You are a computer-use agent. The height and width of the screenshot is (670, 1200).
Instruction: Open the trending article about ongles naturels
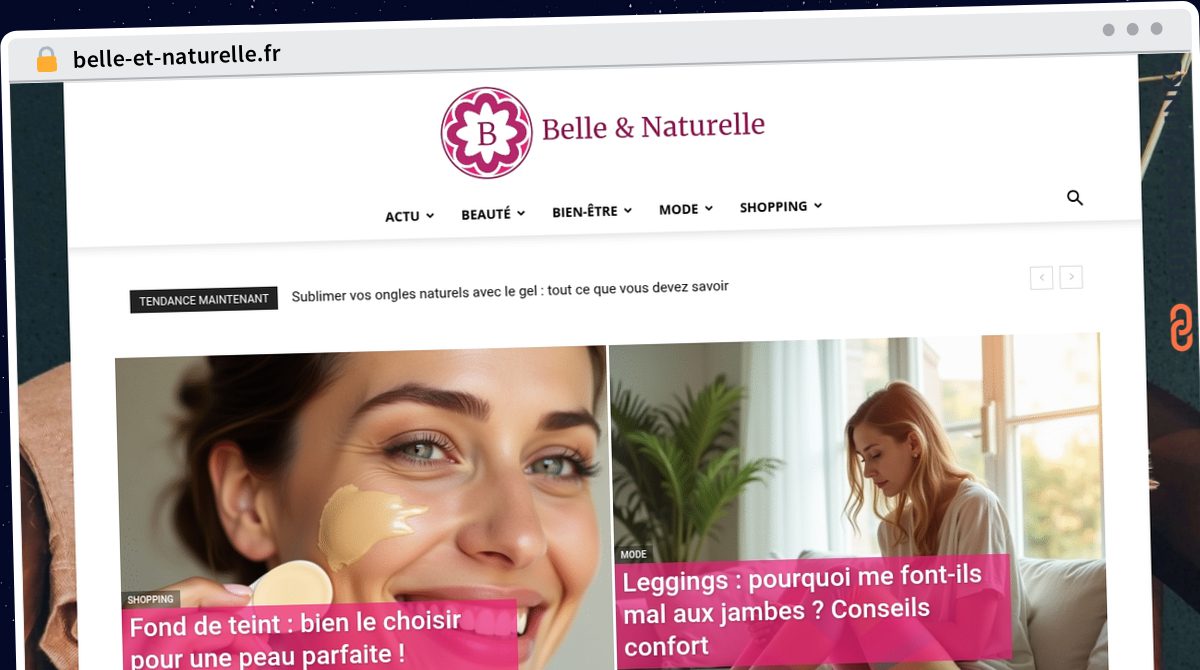point(510,287)
